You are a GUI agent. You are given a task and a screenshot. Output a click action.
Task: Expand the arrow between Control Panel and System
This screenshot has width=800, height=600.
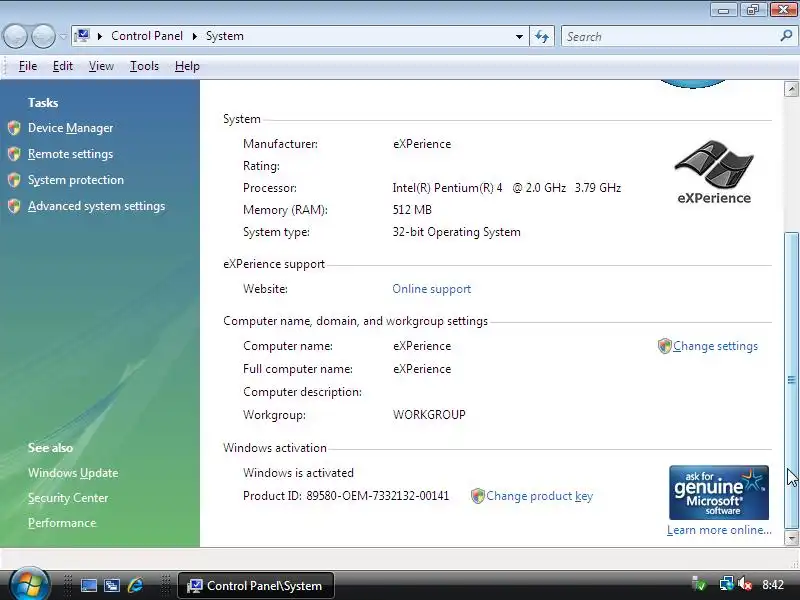coord(194,36)
